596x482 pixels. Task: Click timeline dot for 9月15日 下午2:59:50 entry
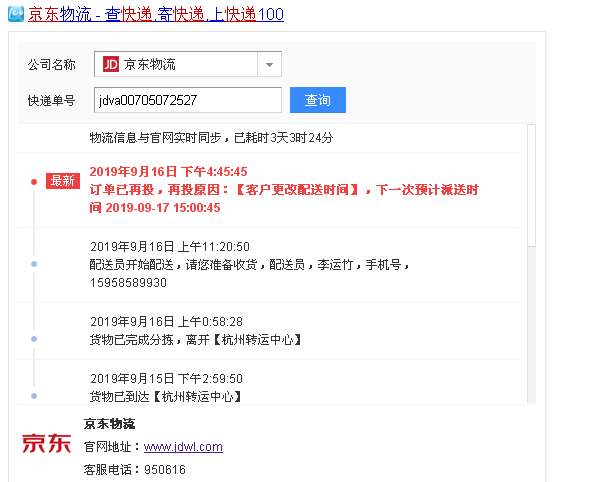[34, 396]
